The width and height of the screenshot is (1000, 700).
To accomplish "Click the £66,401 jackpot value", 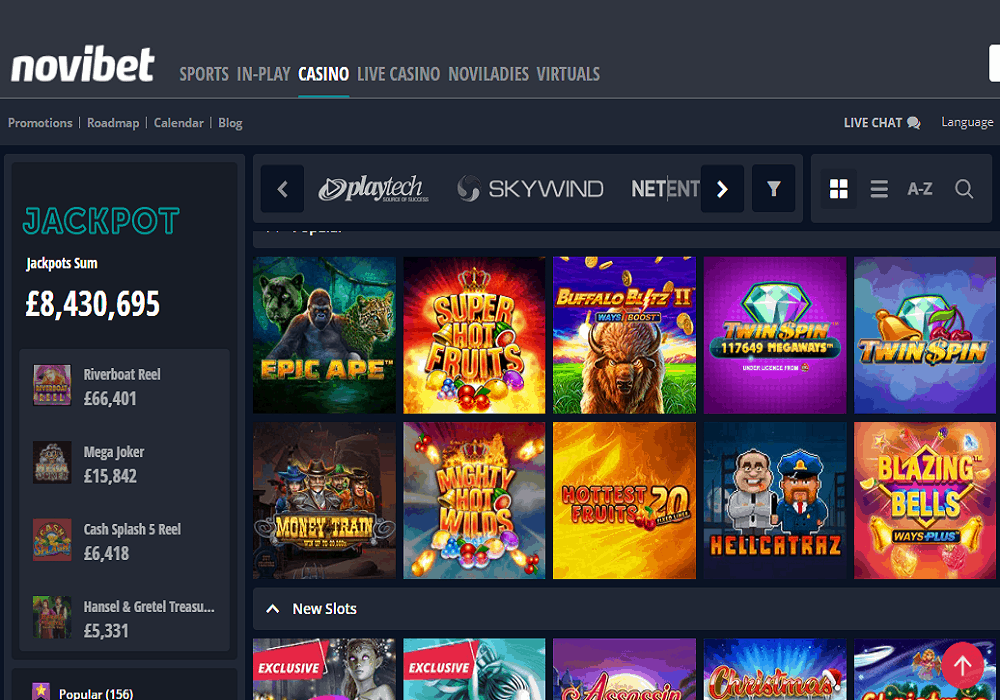I will (x=110, y=399).
